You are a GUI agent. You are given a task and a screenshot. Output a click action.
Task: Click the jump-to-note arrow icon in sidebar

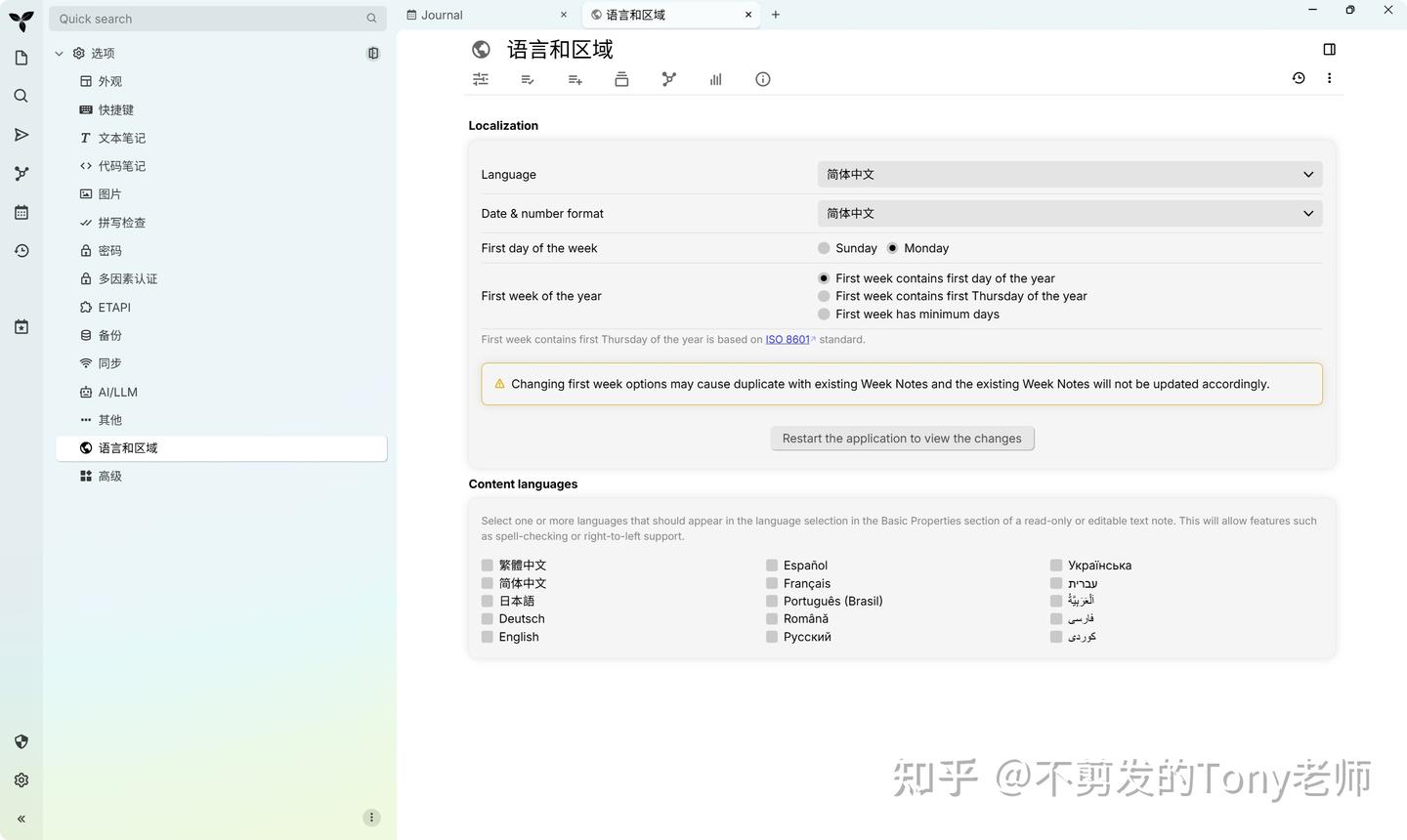click(x=21, y=135)
